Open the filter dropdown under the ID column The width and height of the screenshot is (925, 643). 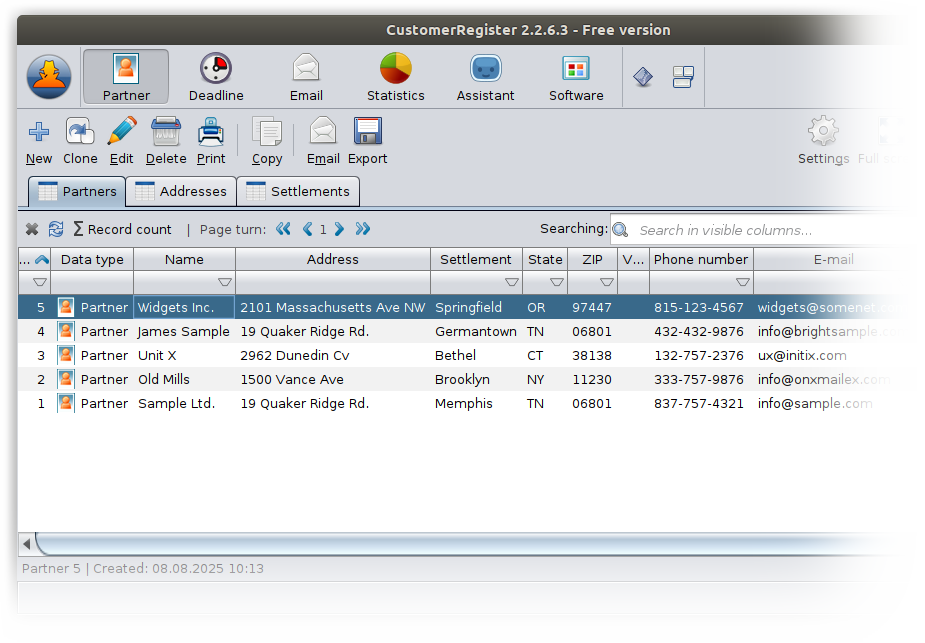point(40,282)
